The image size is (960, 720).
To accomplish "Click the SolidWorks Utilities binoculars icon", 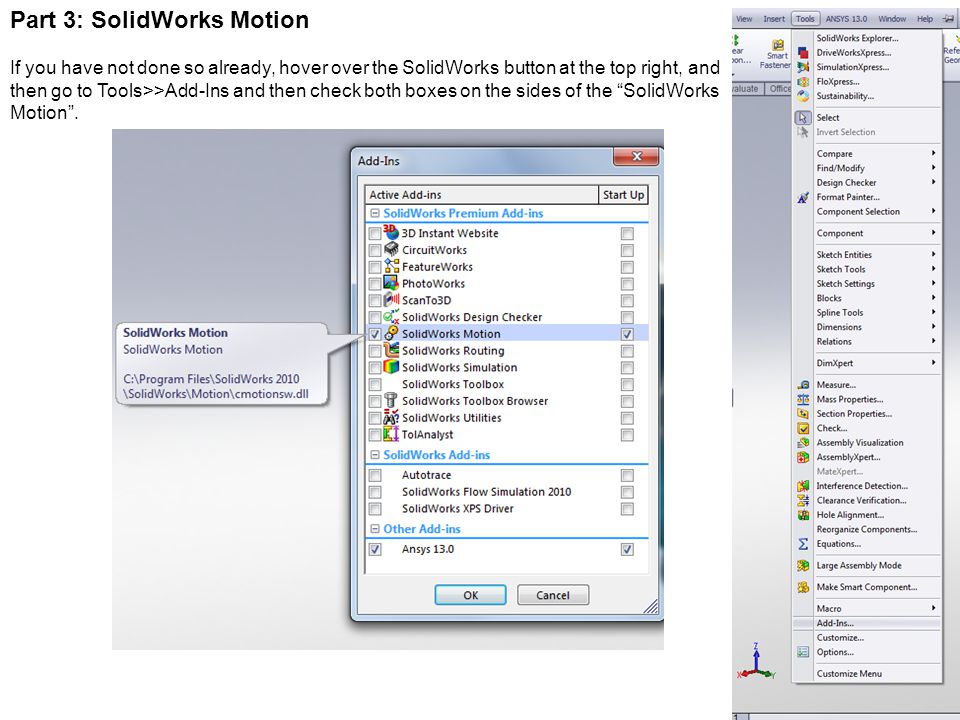I will click(x=391, y=418).
